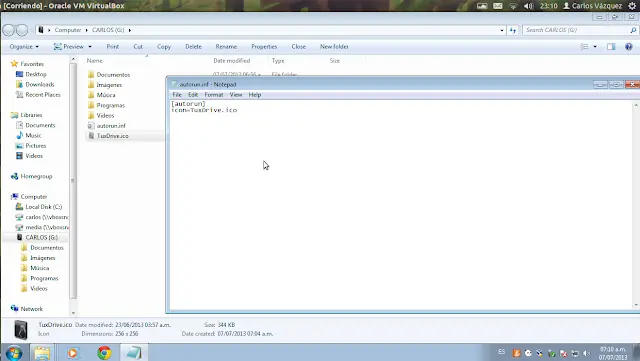Open Google Chrome from the taskbar
Viewport: 640px width, 361px height.
click(104, 352)
